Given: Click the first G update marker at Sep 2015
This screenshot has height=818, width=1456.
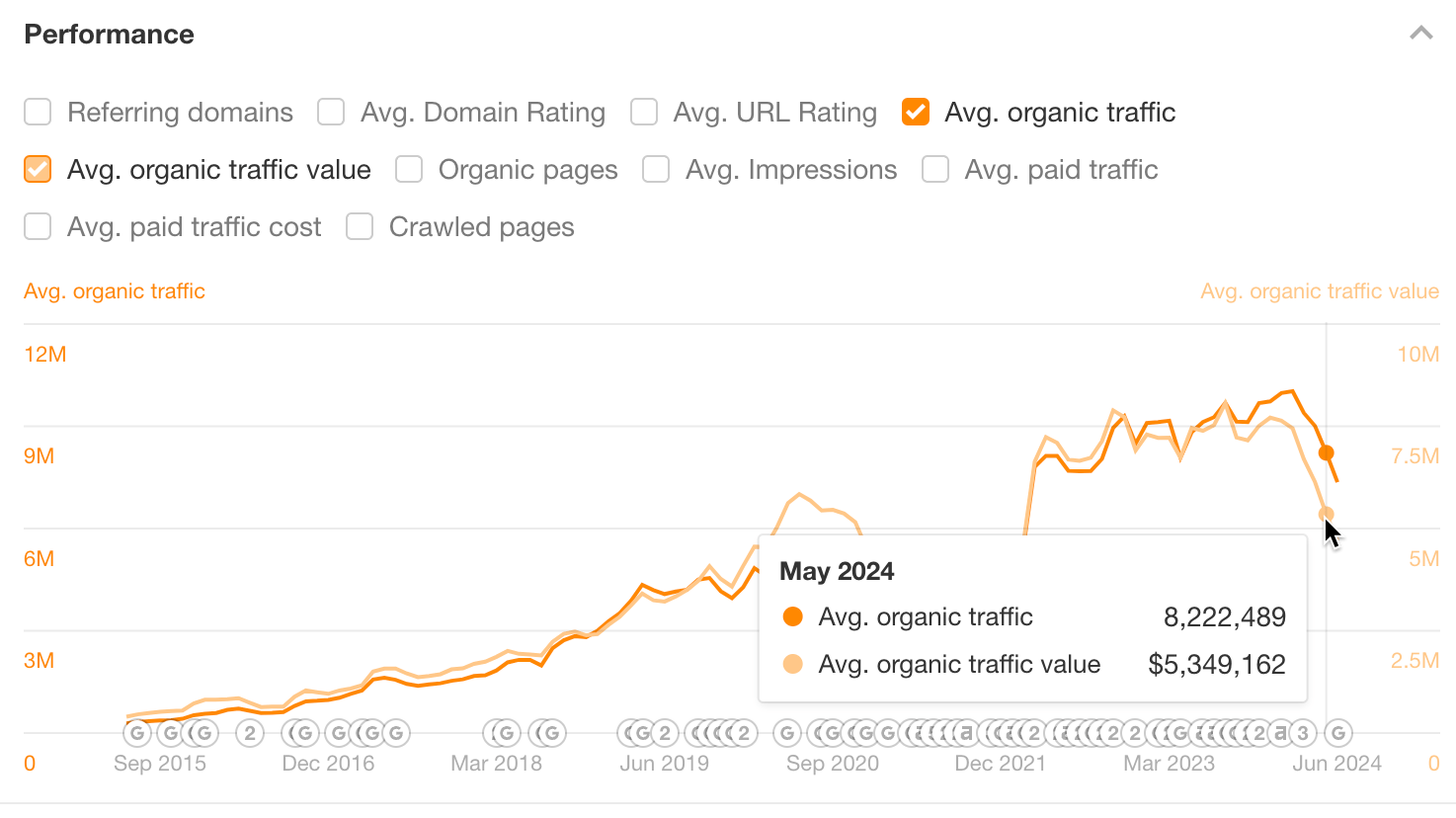Looking at the screenshot, I should (135, 732).
